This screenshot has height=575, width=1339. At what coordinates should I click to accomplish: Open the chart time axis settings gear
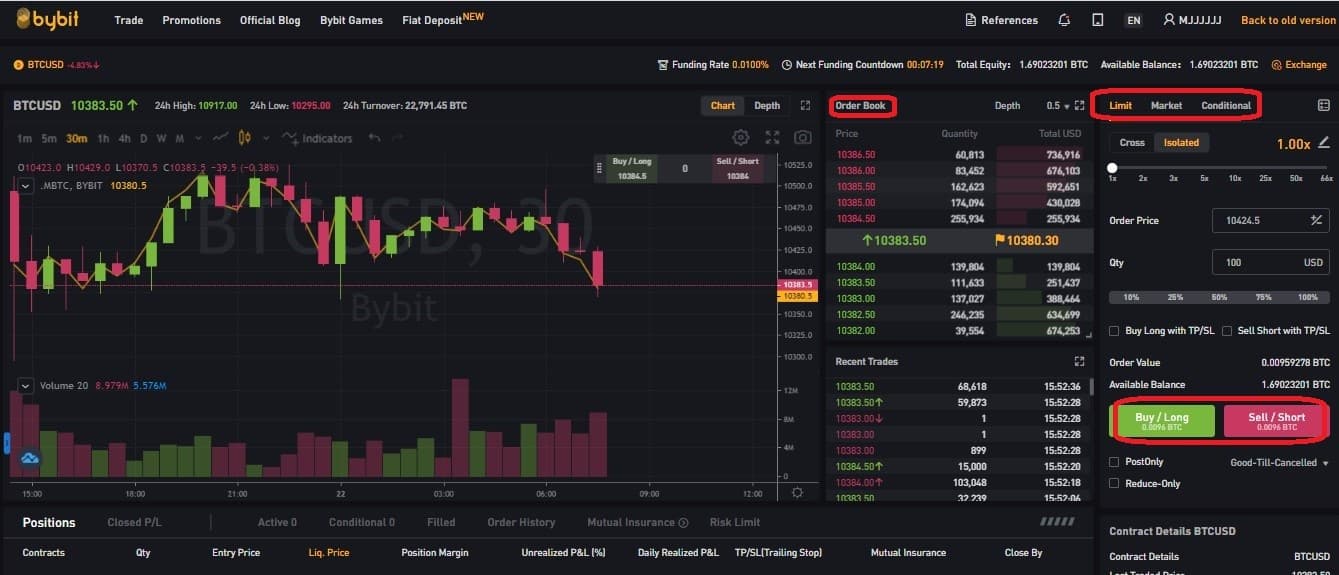point(797,492)
